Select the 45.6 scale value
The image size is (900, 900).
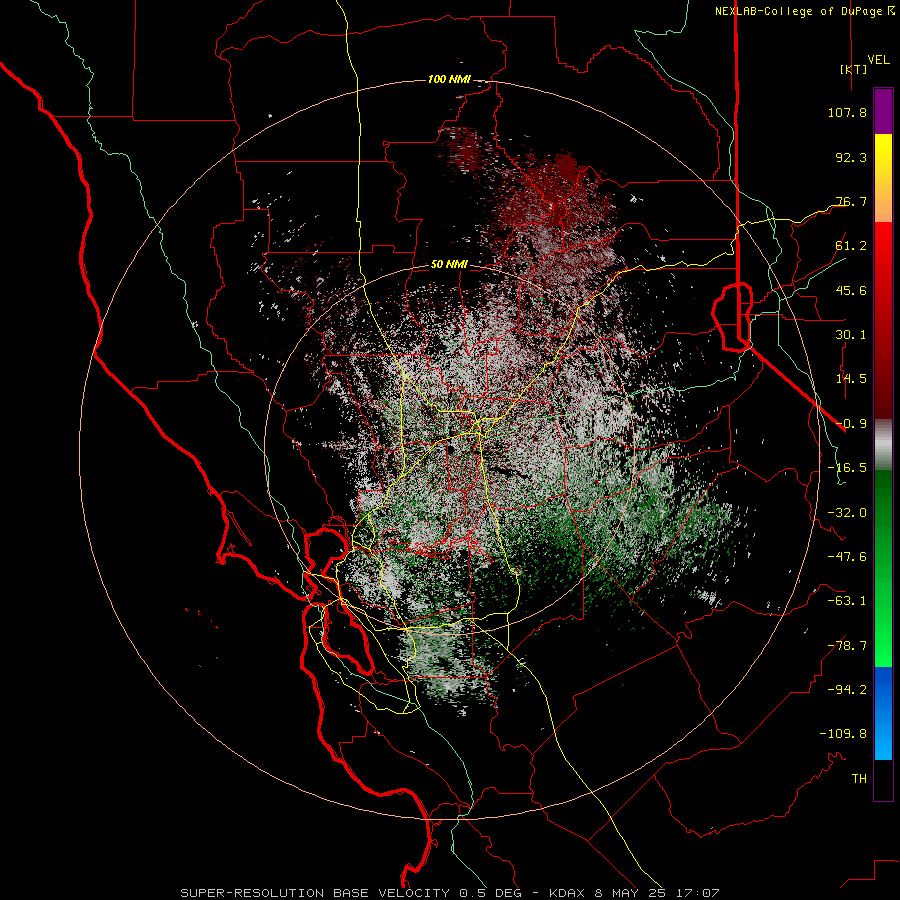tap(851, 290)
